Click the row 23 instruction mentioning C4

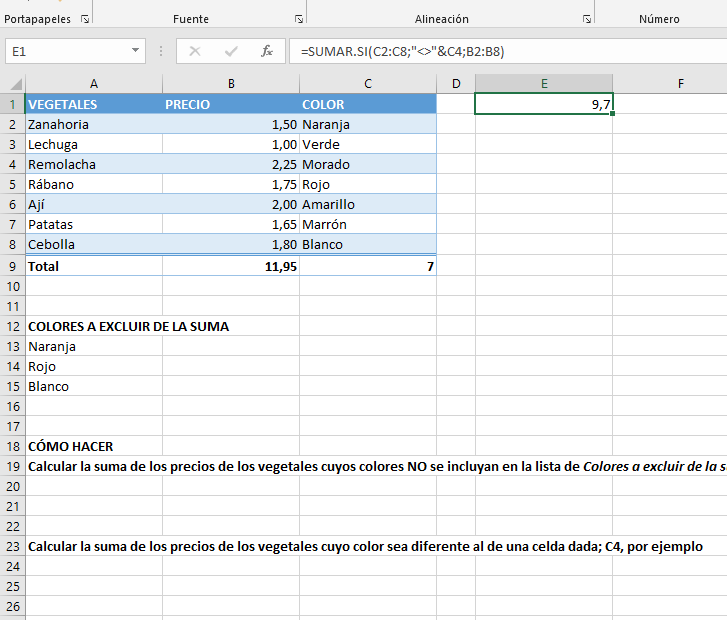[365, 546]
